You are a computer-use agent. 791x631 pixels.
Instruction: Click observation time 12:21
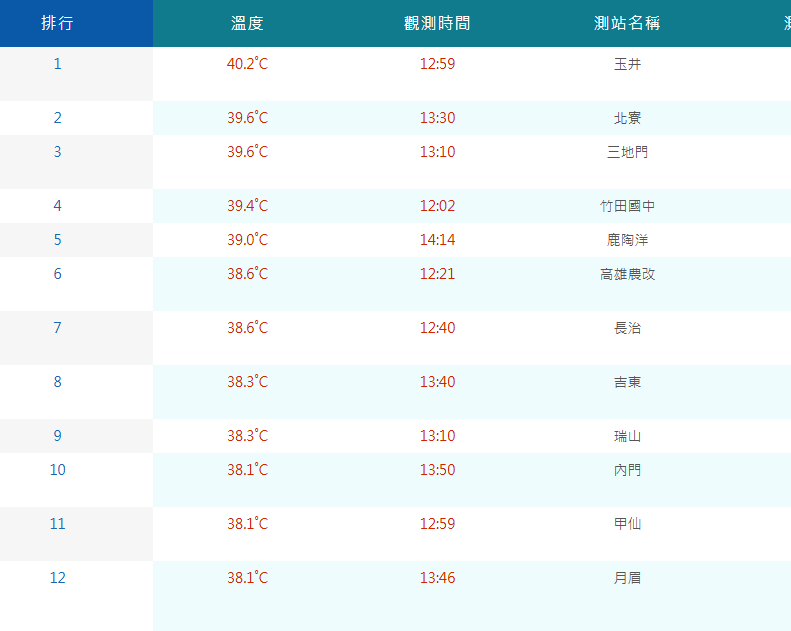point(437,273)
